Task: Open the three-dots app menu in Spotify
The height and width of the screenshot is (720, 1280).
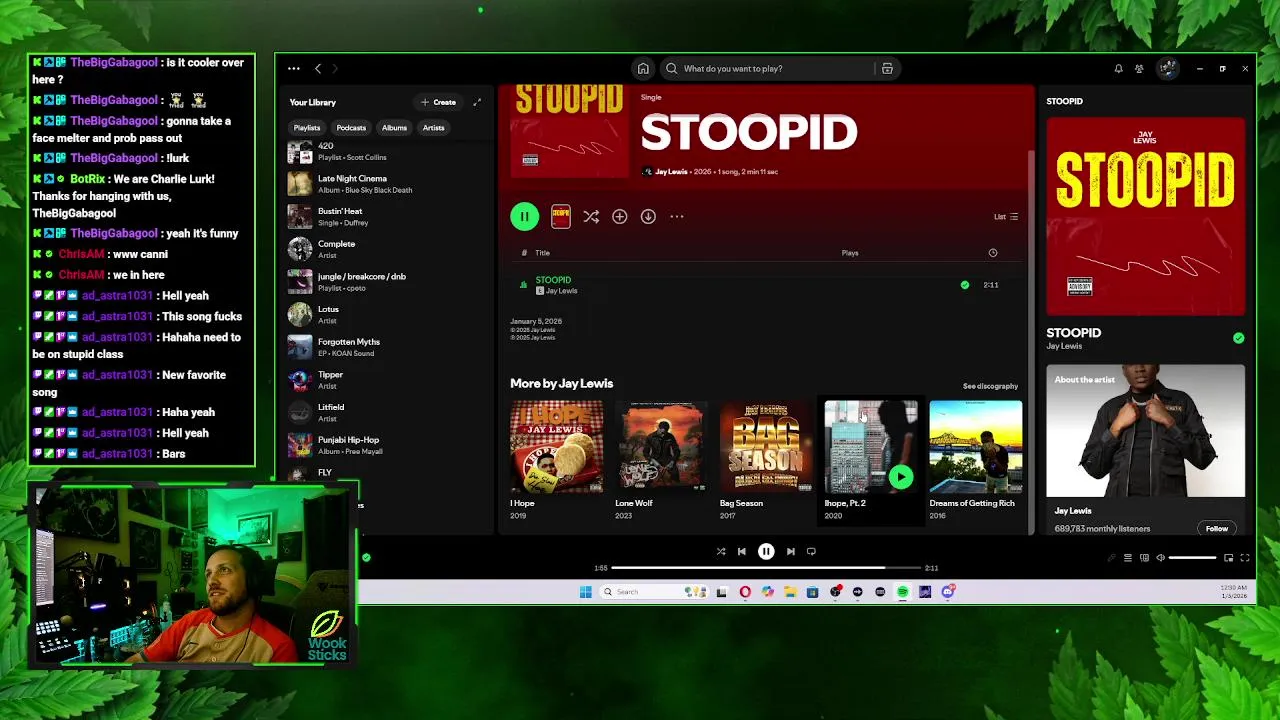Action: pyautogui.click(x=293, y=69)
